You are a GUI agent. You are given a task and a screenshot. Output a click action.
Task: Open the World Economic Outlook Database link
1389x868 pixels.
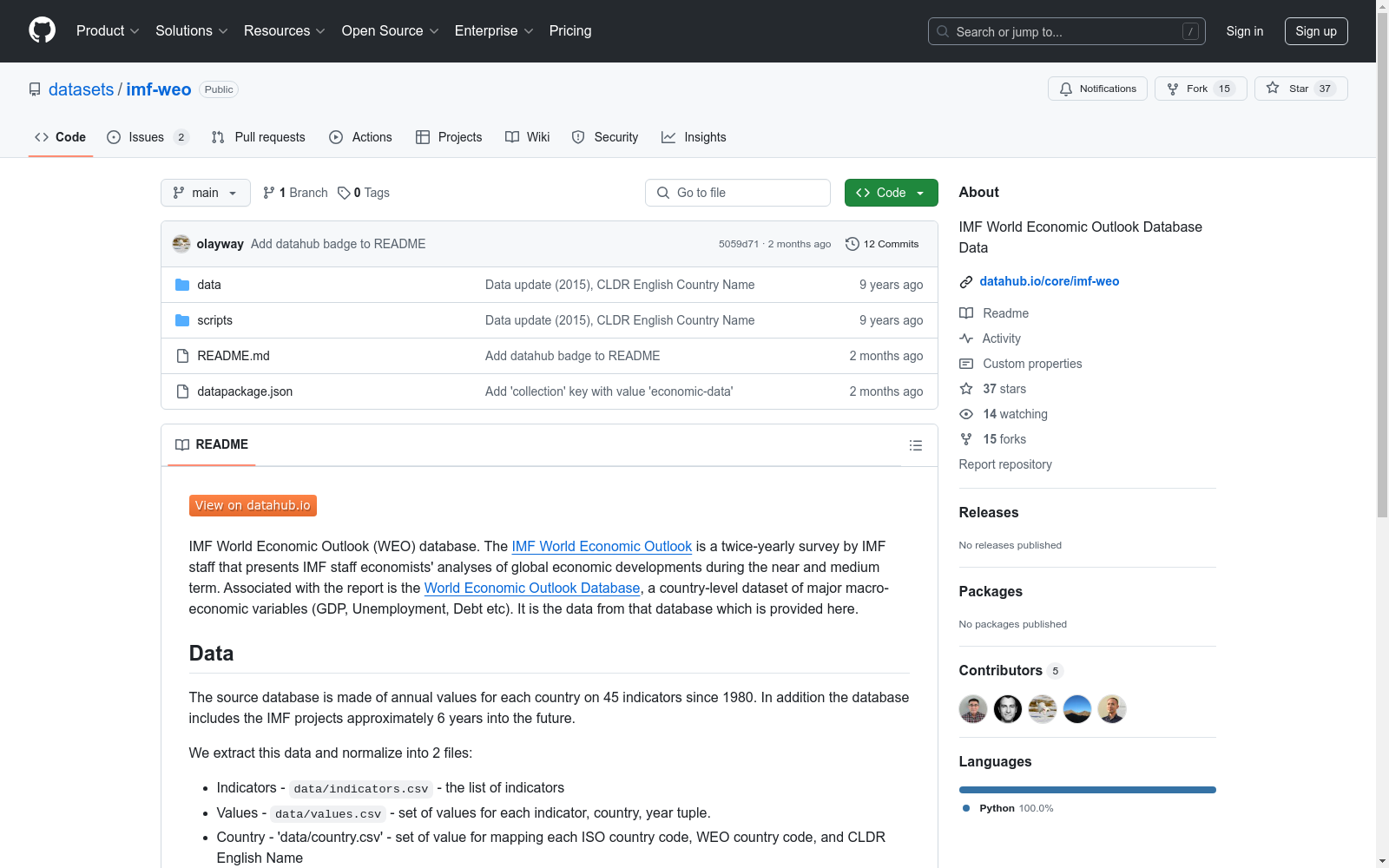pos(532,588)
